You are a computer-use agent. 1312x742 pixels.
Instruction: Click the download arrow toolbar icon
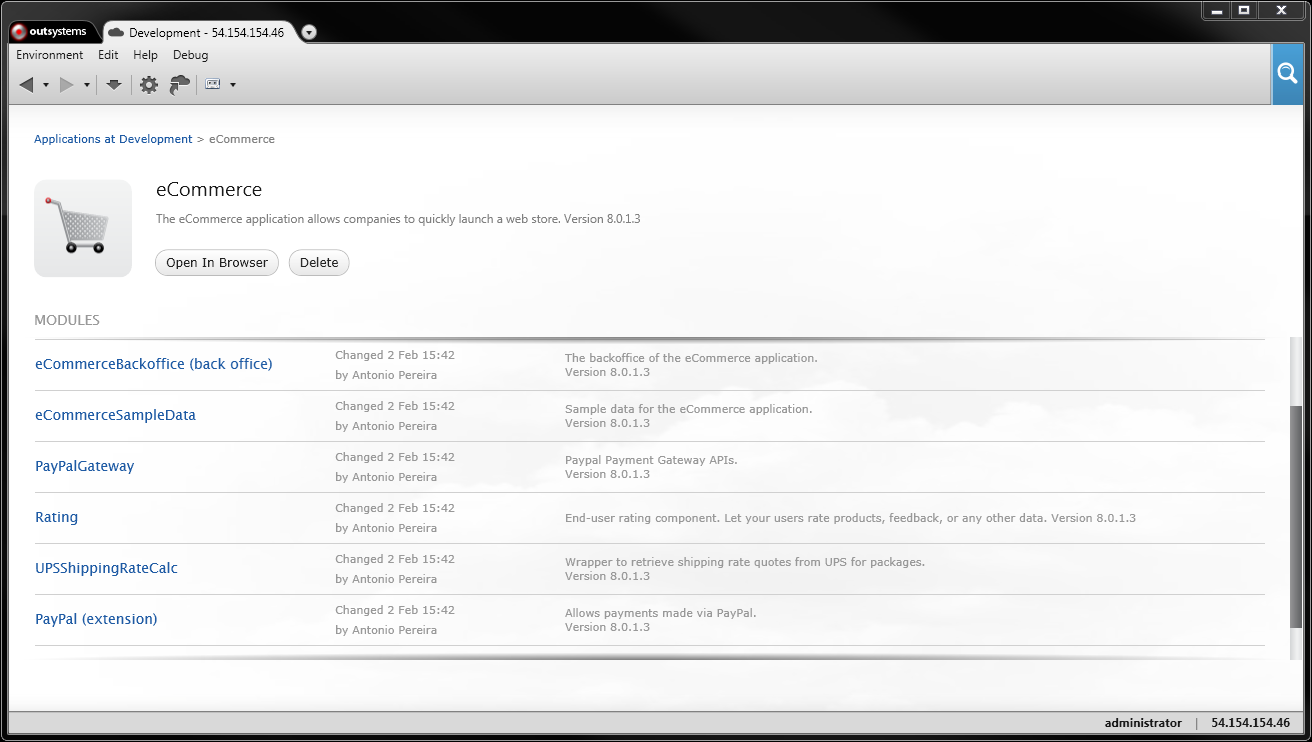click(114, 85)
